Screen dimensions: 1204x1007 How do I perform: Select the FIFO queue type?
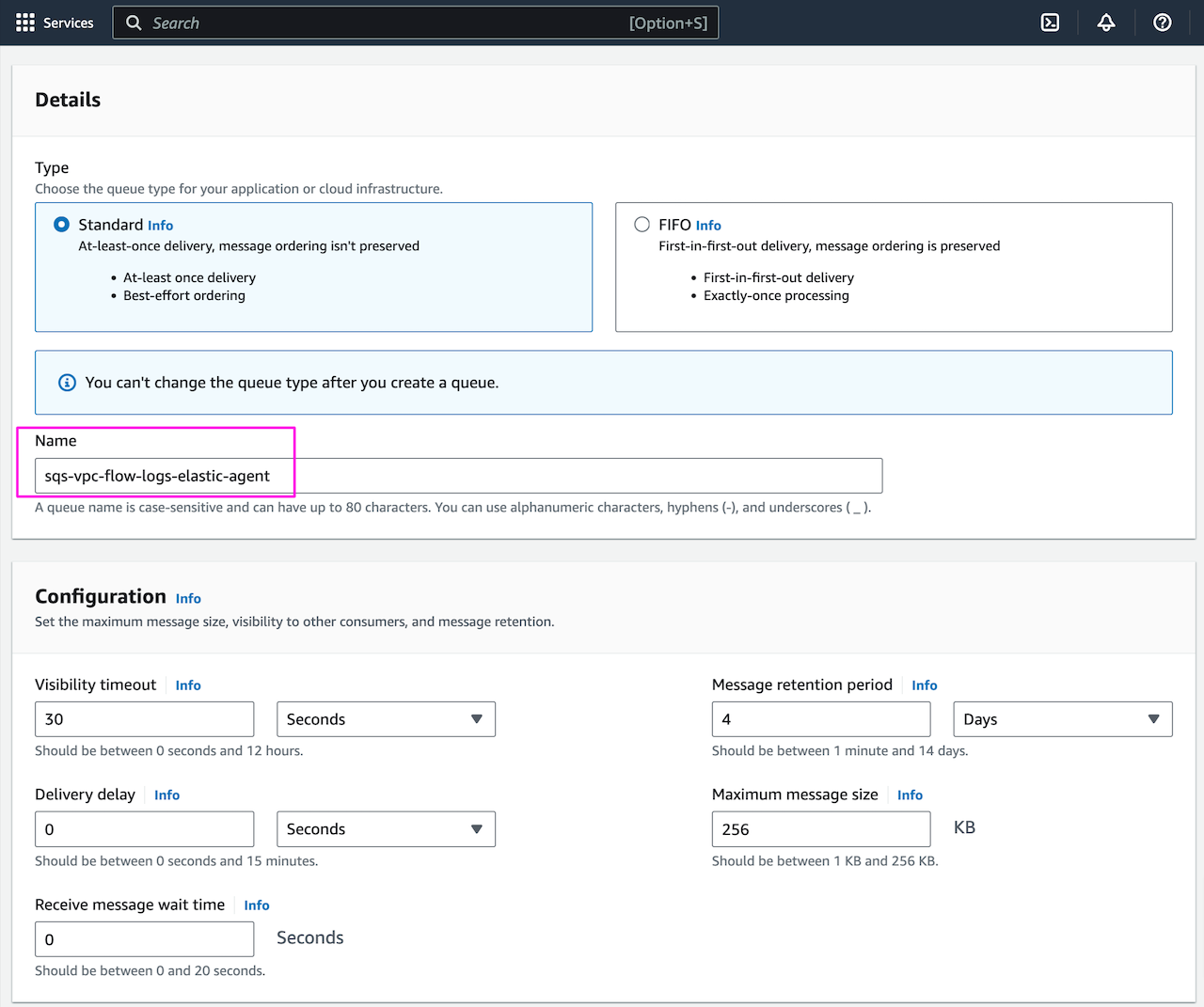[642, 224]
